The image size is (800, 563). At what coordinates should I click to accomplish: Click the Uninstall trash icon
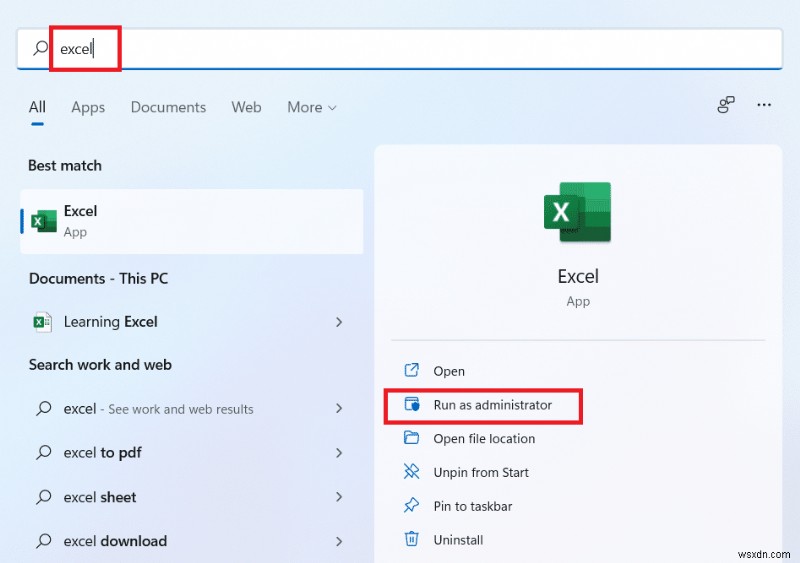pos(411,539)
